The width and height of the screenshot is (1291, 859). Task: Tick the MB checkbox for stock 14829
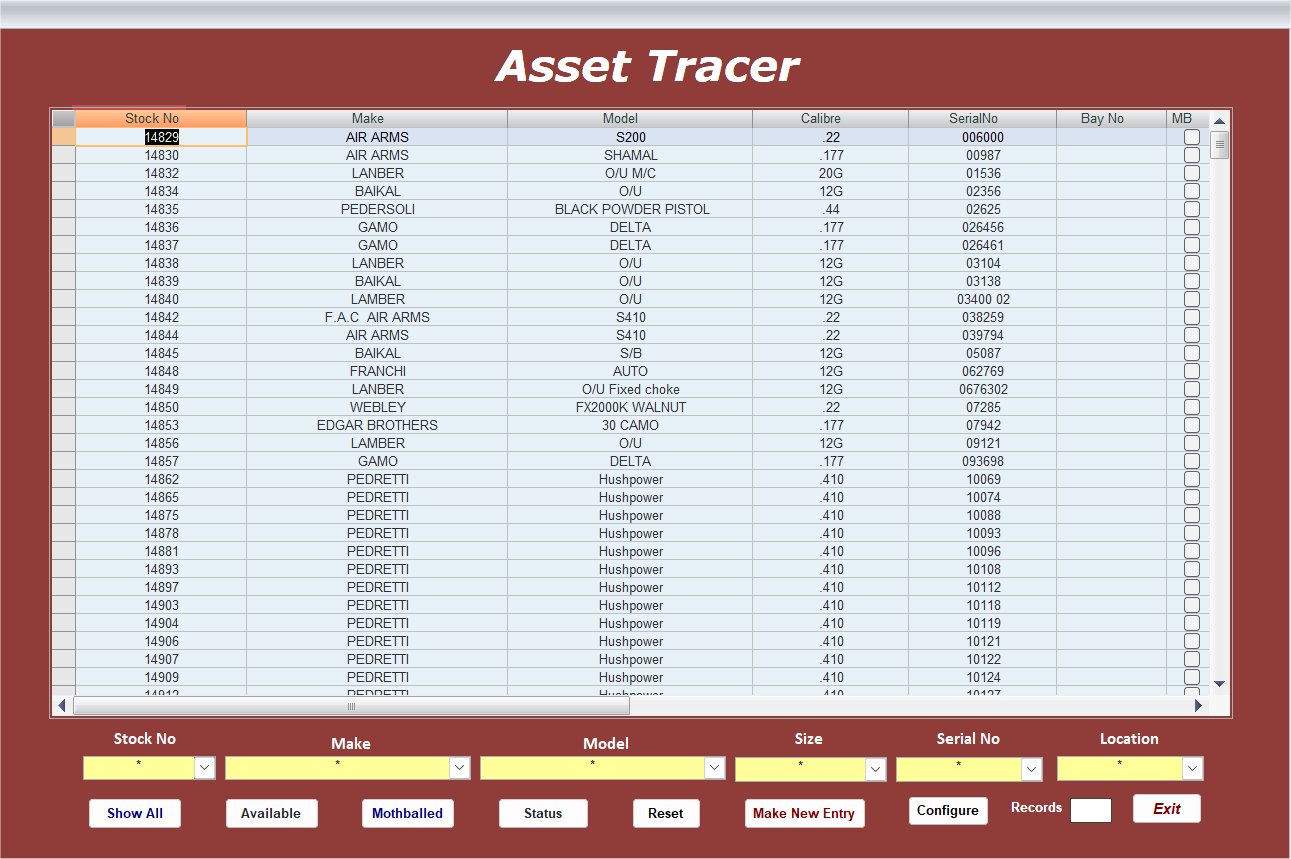(1191, 137)
